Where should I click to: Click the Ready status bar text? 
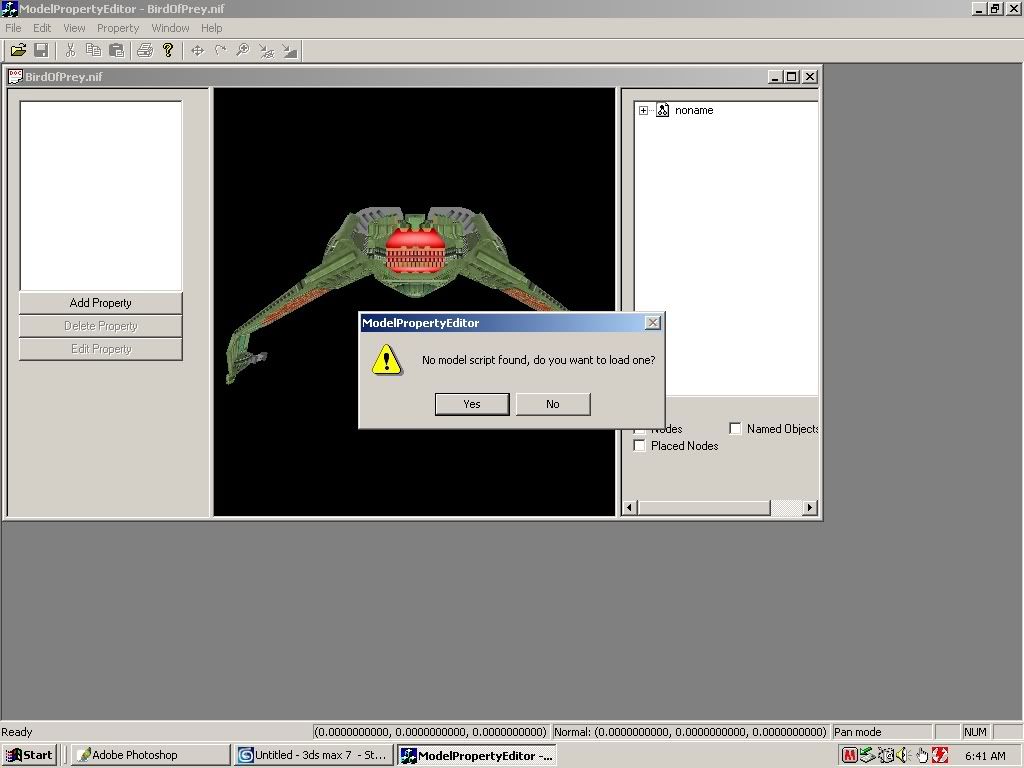[x=16, y=732]
